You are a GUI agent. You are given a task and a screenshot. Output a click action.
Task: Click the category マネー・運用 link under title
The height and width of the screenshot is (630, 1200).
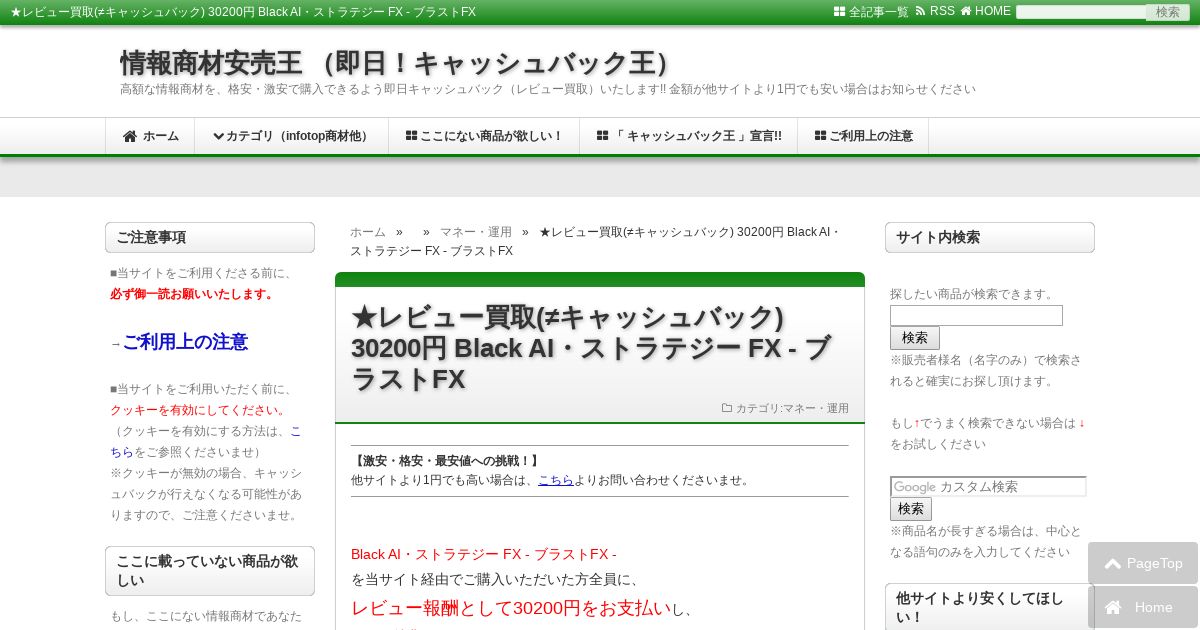[816, 408]
